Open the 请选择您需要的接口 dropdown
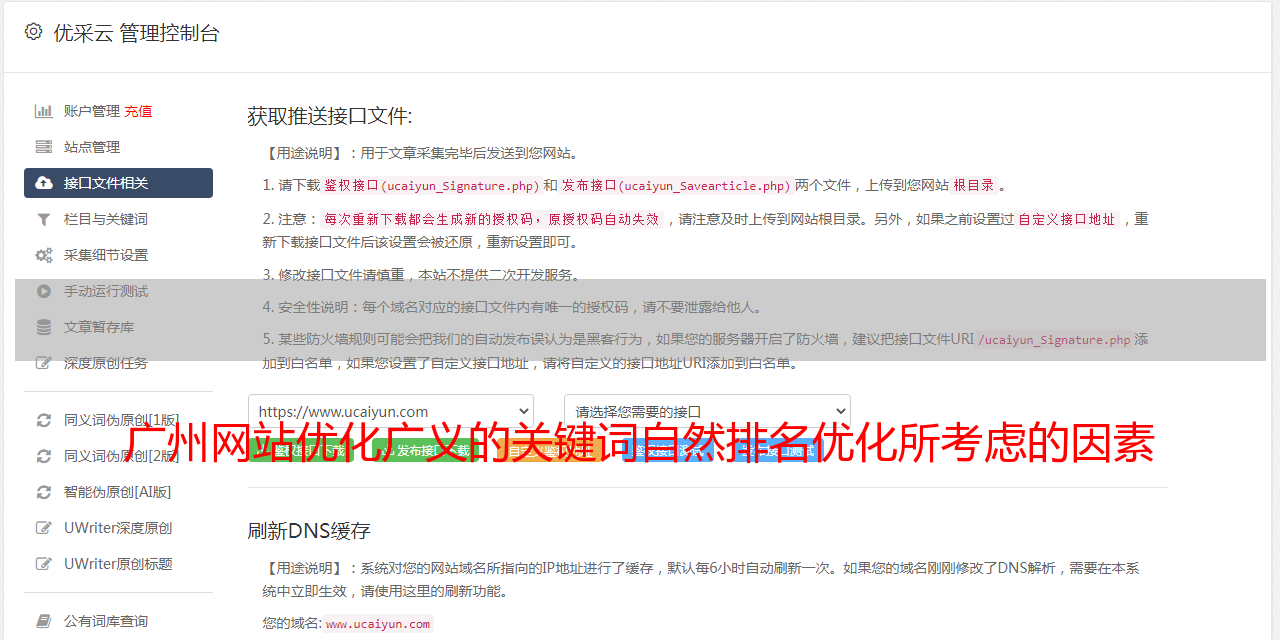1280x640 pixels. [707, 411]
